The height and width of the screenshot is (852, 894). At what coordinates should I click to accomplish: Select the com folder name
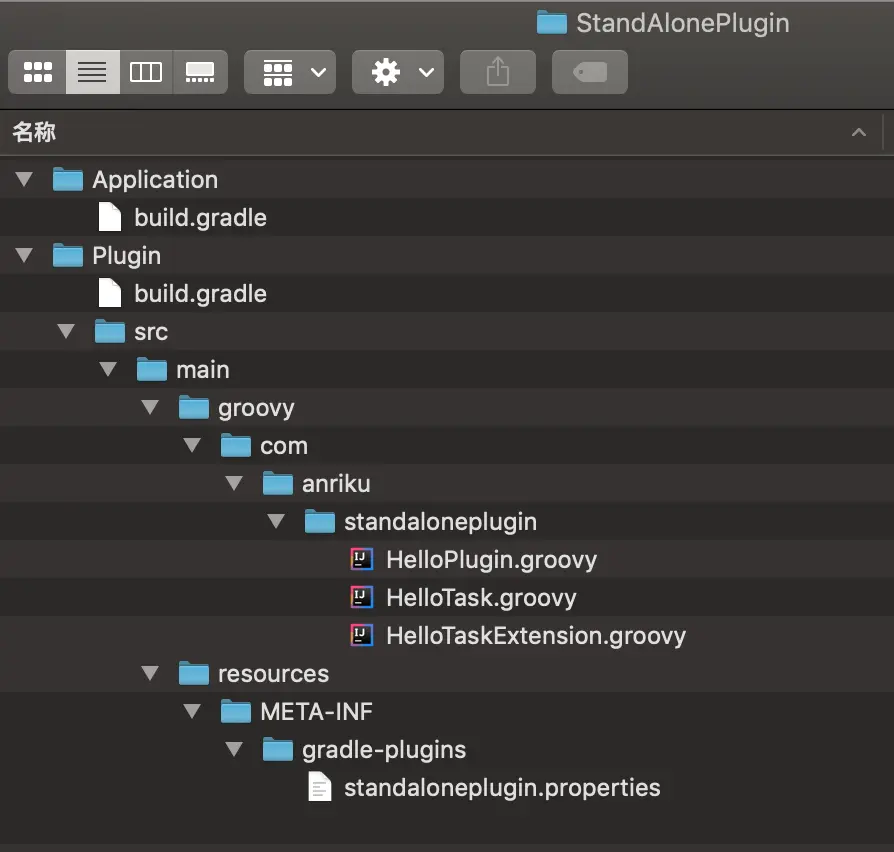(x=284, y=446)
